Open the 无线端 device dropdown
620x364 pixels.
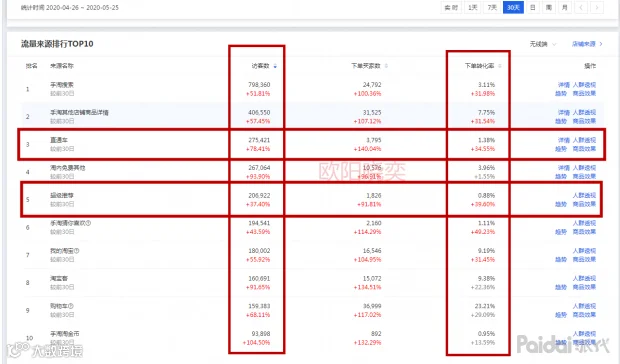pos(543,44)
